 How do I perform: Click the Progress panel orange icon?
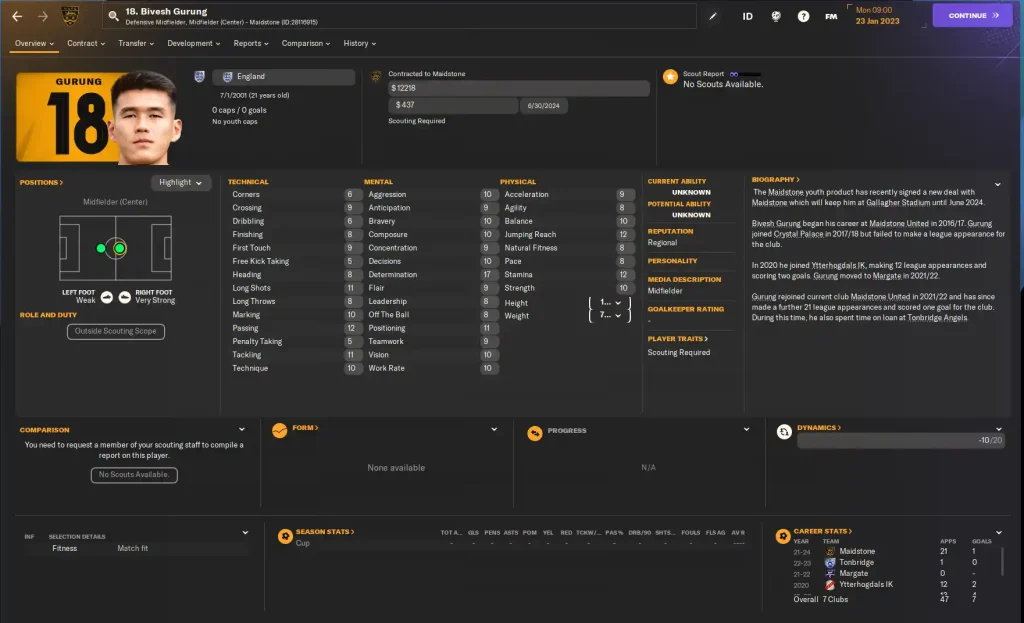coord(534,434)
